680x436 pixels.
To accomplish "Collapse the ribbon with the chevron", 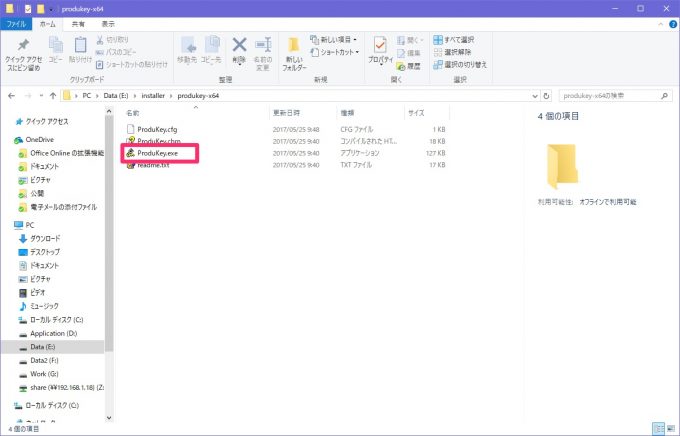I will point(660,24).
